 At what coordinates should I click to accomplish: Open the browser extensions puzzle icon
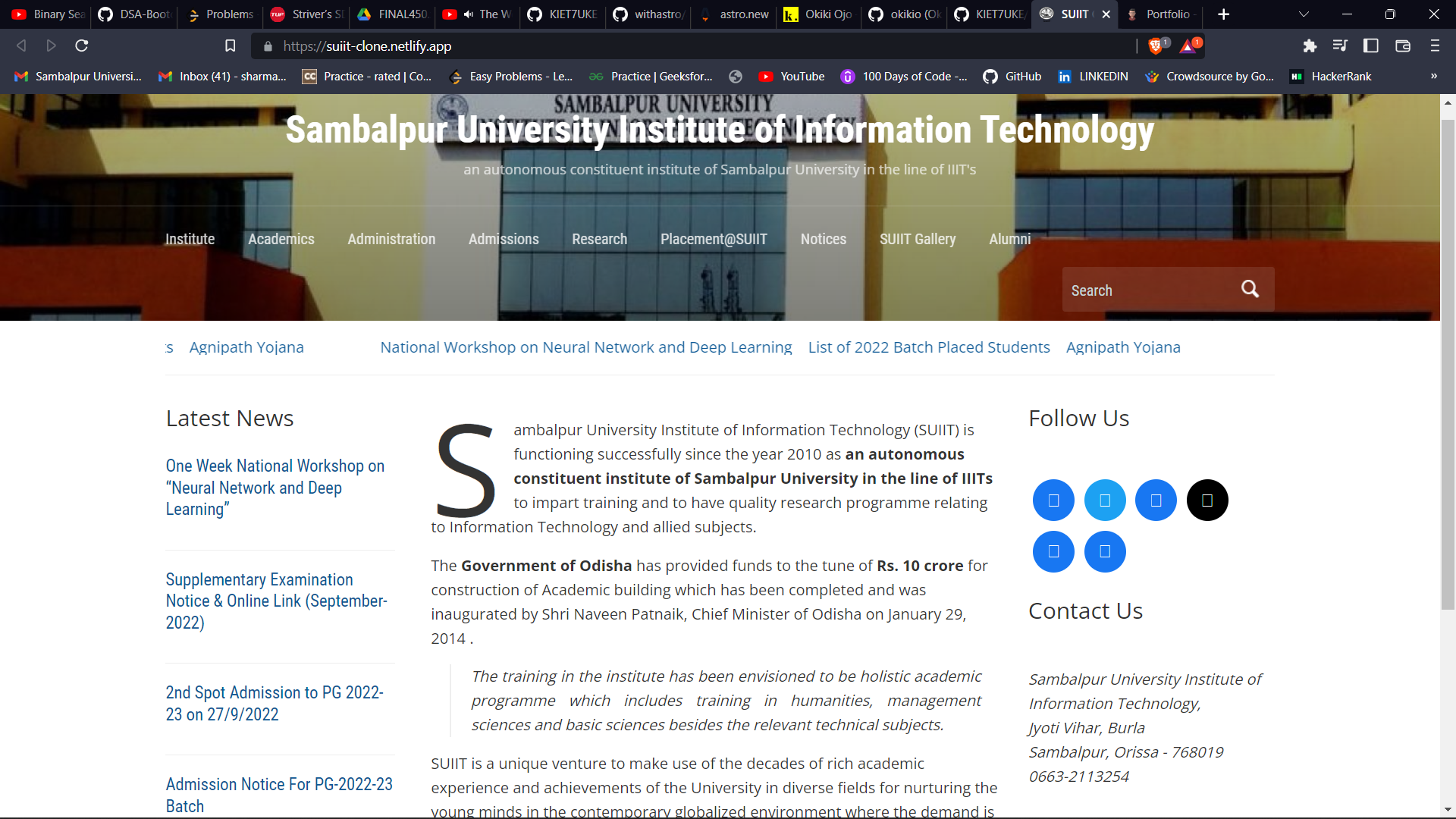[1310, 46]
